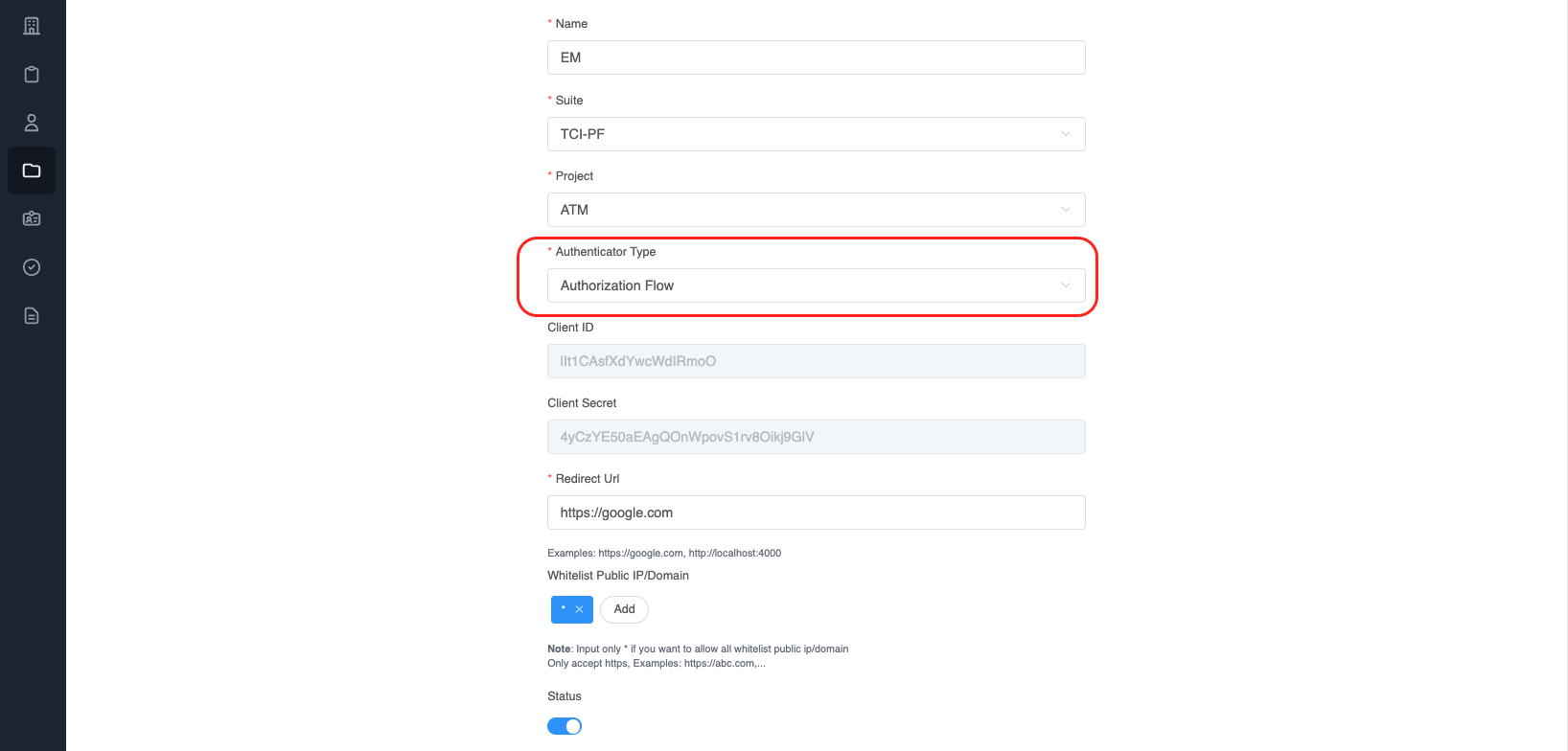Open the Project dropdown showing ATM
This screenshot has height=751, width=1568.
[815, 210]
